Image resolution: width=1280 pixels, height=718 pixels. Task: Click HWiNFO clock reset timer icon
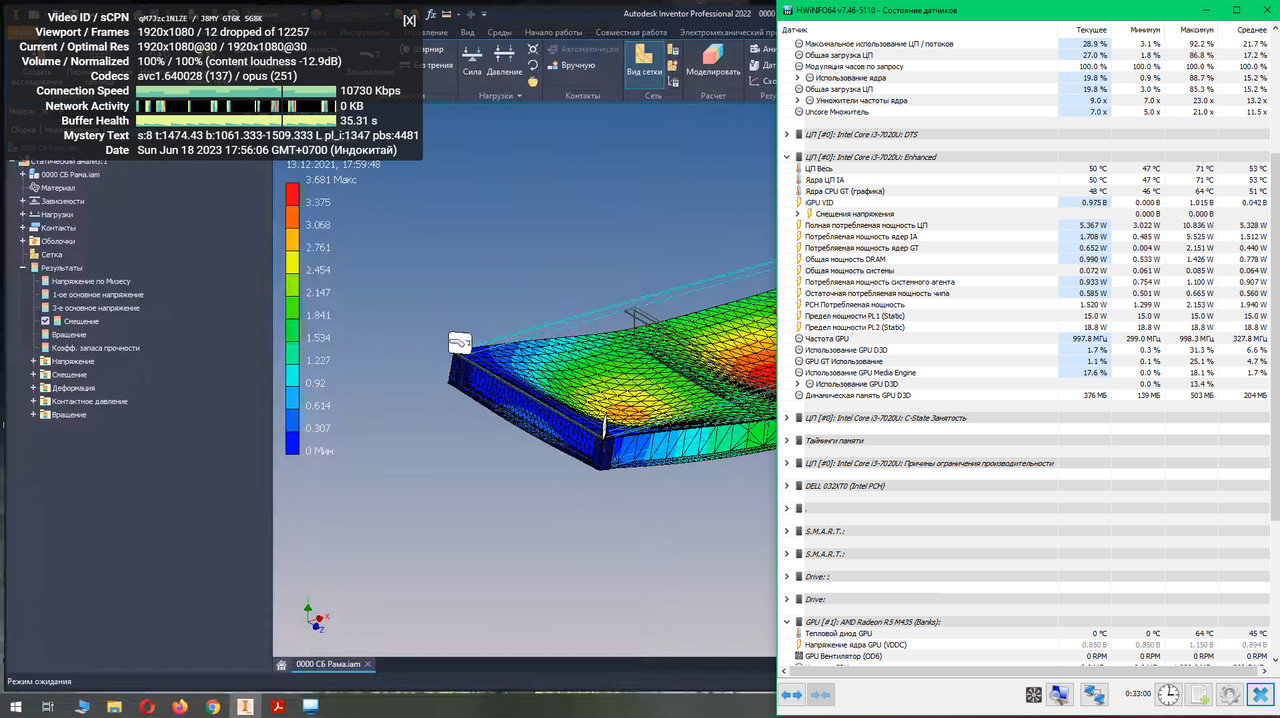coord(1168,694)
